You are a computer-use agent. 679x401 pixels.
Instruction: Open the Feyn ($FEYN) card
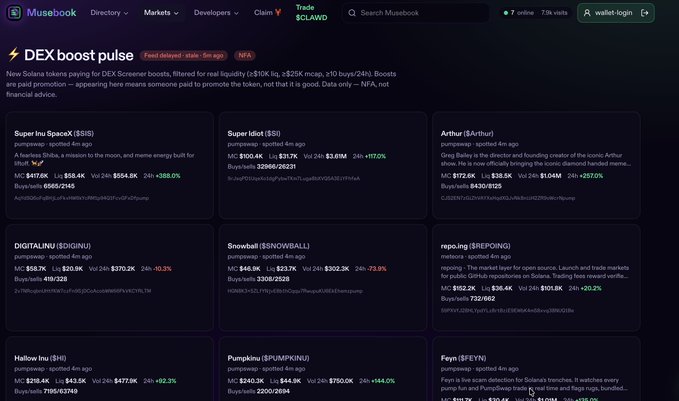pos(536,369)
